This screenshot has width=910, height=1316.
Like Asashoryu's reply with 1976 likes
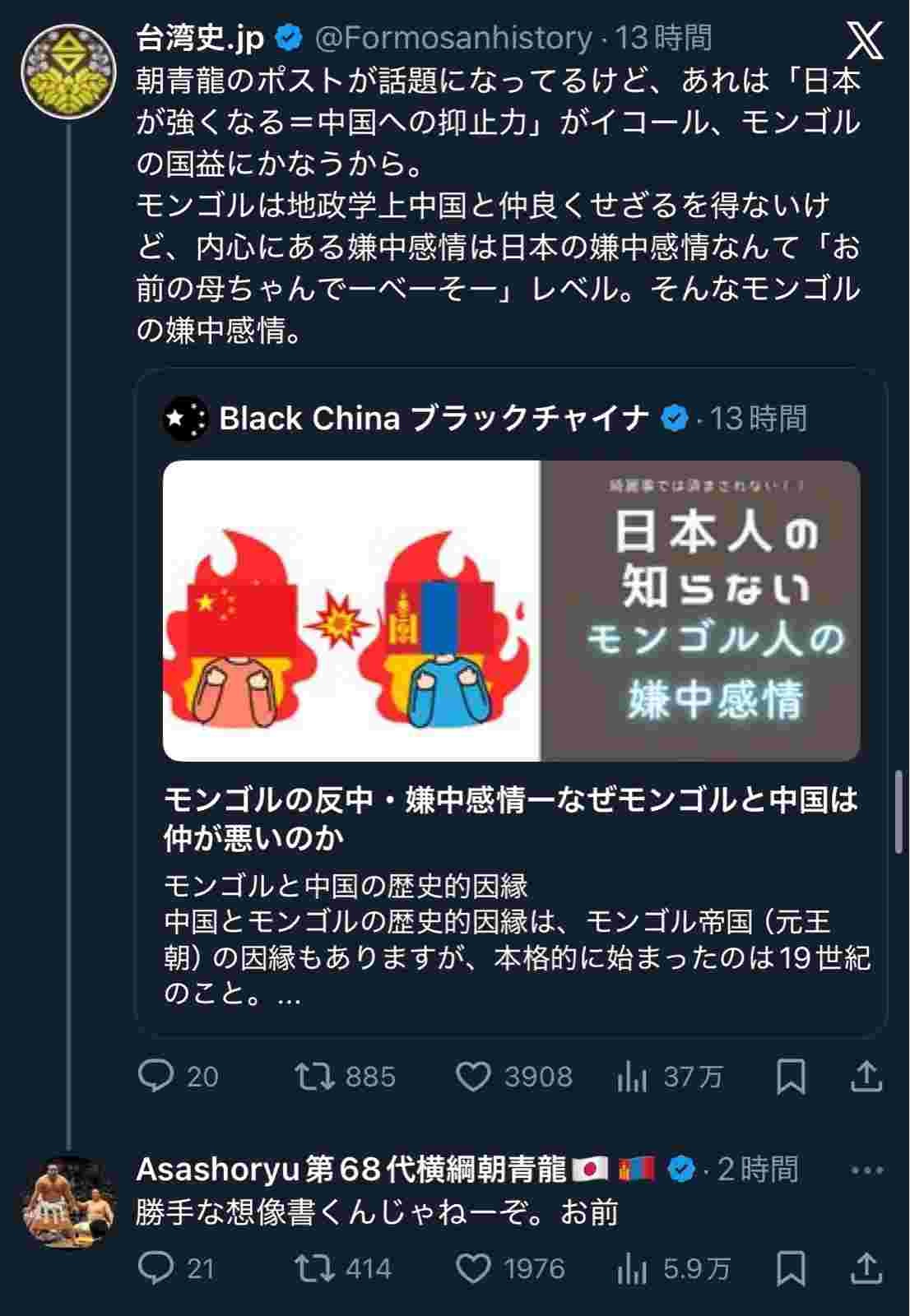click(x=510, y=1268)
